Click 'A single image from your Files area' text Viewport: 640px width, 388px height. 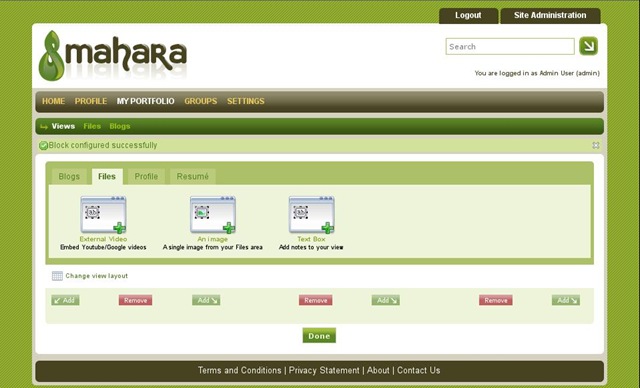click(x=213, y=247)
